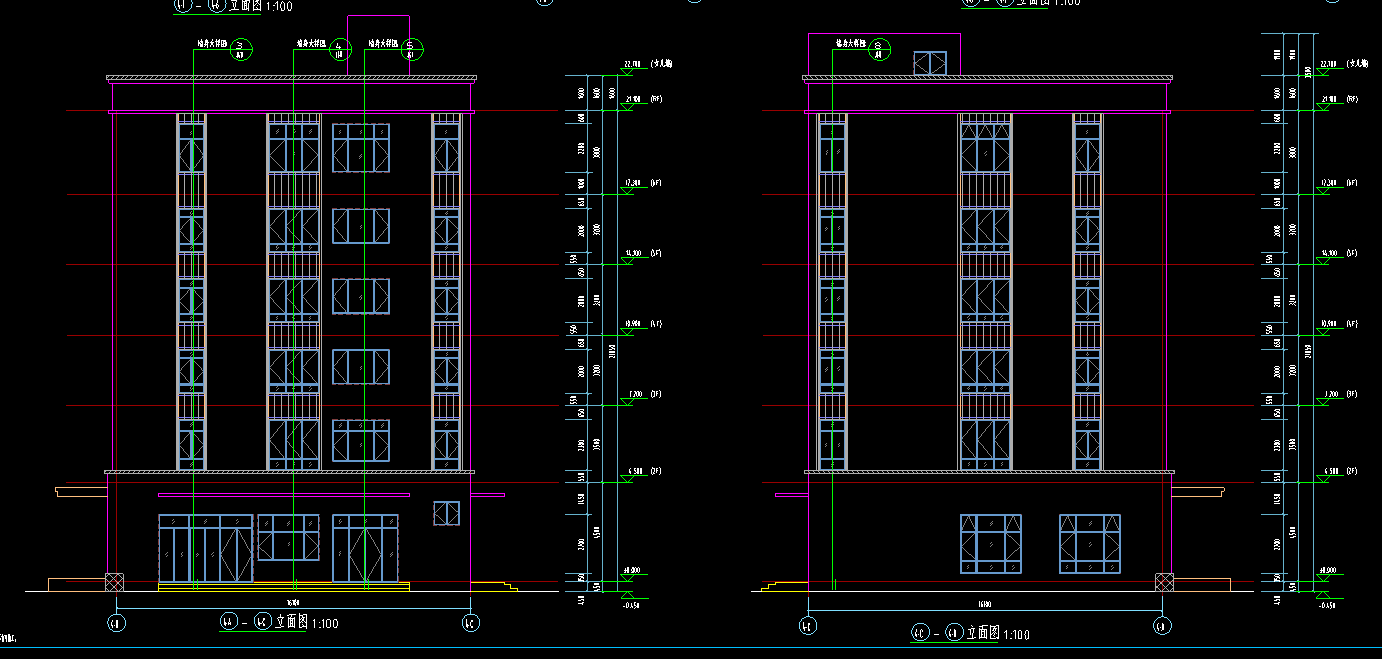The width and height of the screenshot is (1382, 659).
Task: Click left elevation's bottom-left grid axis bubble
Action: [x=116, y=623]
